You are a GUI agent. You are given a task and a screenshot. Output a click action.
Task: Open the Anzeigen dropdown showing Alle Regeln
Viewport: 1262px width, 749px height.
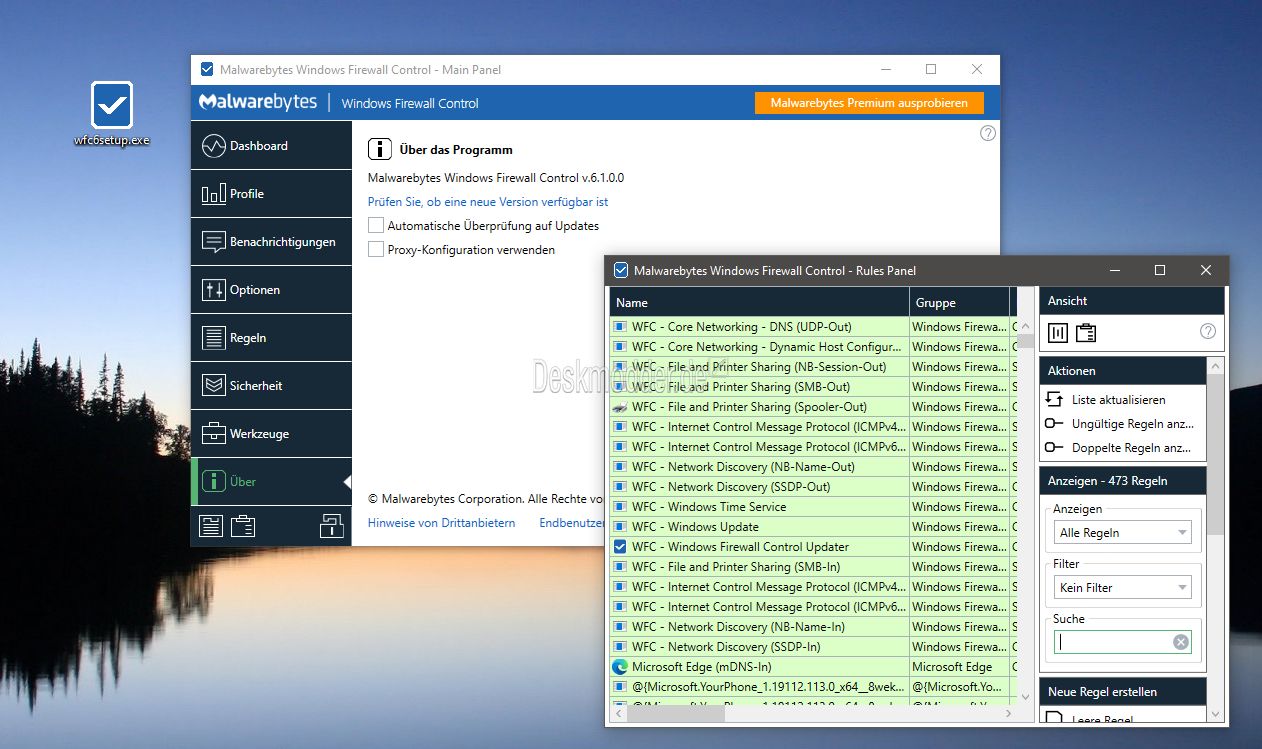1123,533
